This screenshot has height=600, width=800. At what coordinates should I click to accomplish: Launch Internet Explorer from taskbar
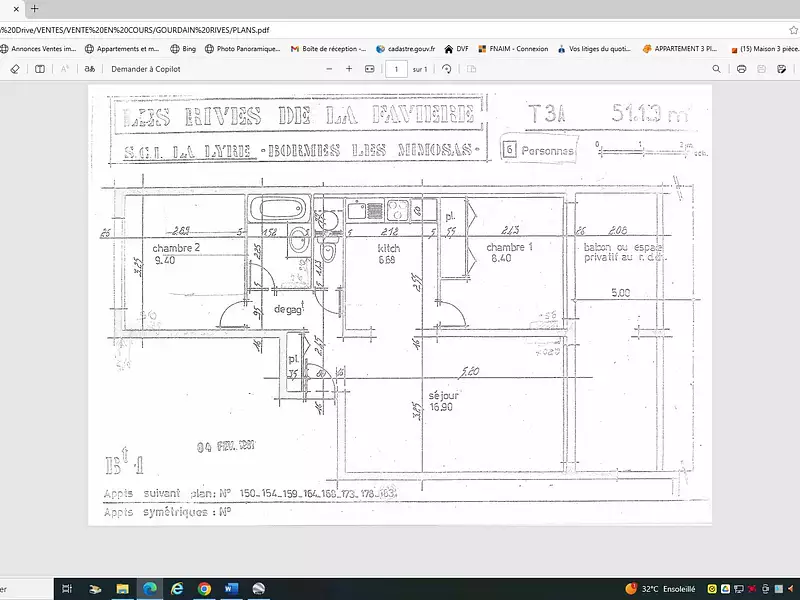[x=177, y=589]
